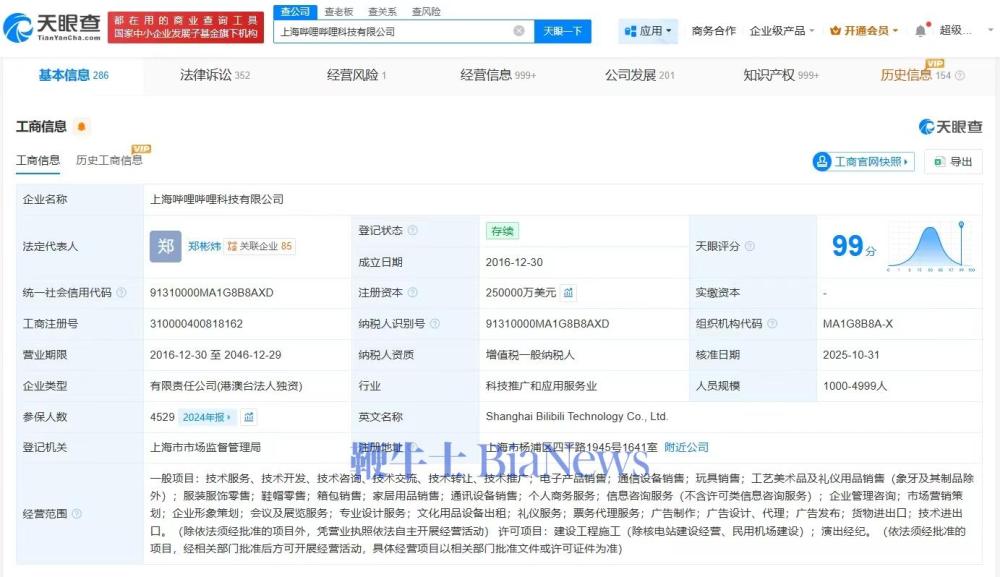The width and height of the screenshot is (1000, 577).
Task: Expand the 应用 dropdown
Action: click(x=648, y=31)
